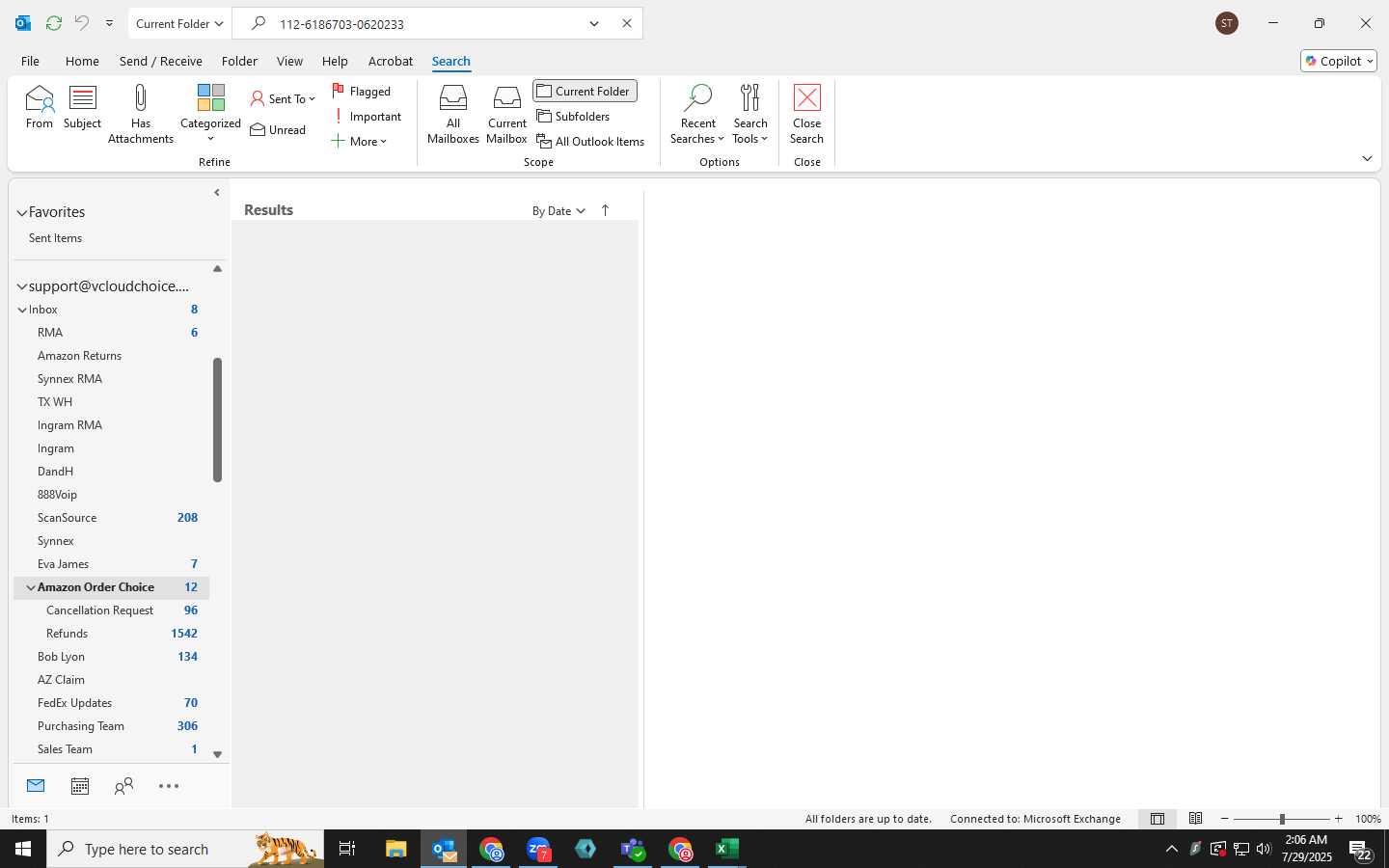Filter search by Subject
This screenshot has height=868, width=1389.
pyautogui.click(x=83, y=107)
